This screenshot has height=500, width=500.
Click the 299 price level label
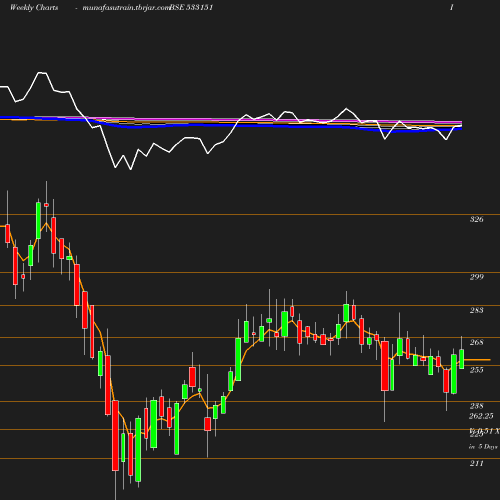point(476,277)
